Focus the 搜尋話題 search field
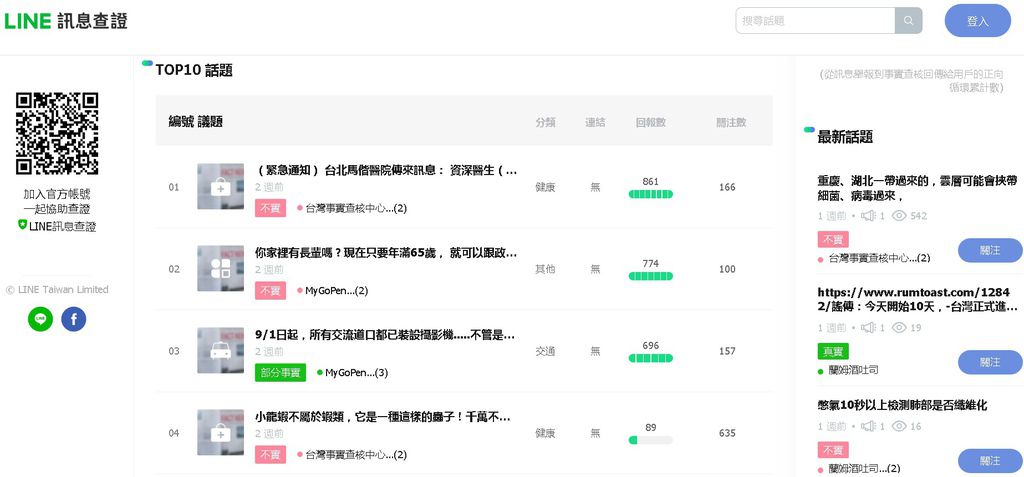 pyautogui.click(x=815, y=21)
